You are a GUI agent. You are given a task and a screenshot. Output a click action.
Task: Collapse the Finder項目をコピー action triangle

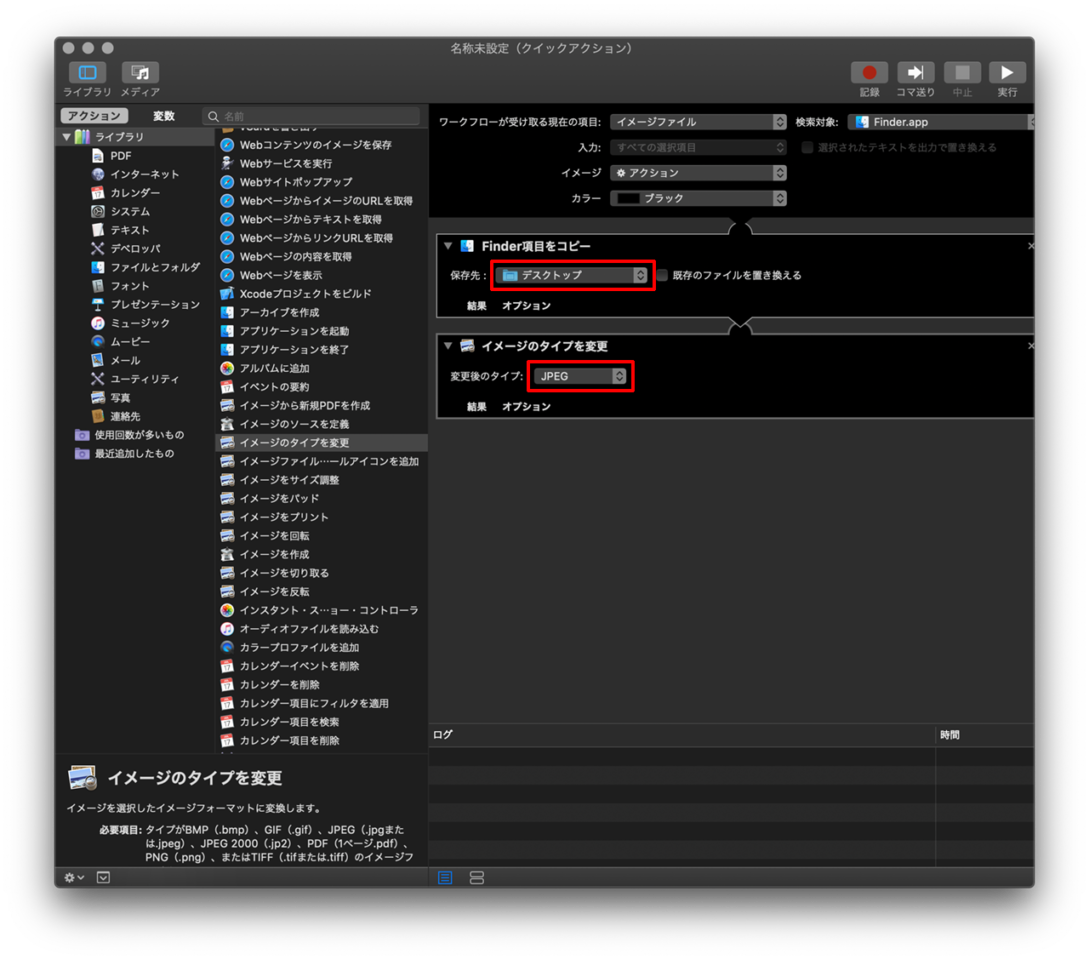click(x=448, y=246)
